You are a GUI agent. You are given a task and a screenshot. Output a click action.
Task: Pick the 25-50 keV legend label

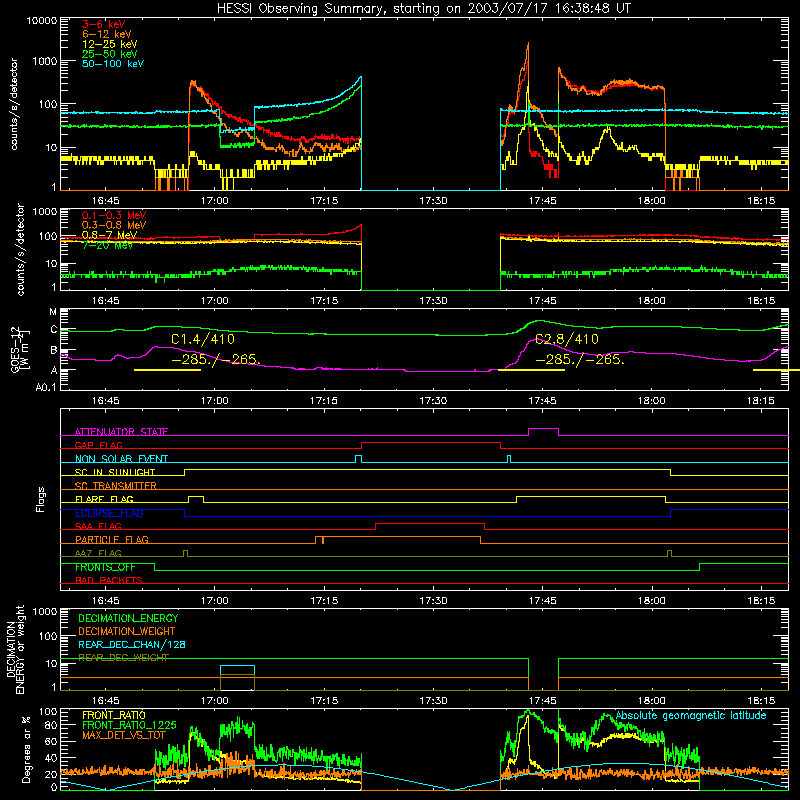pyautogui.click(x=110, y=54)
